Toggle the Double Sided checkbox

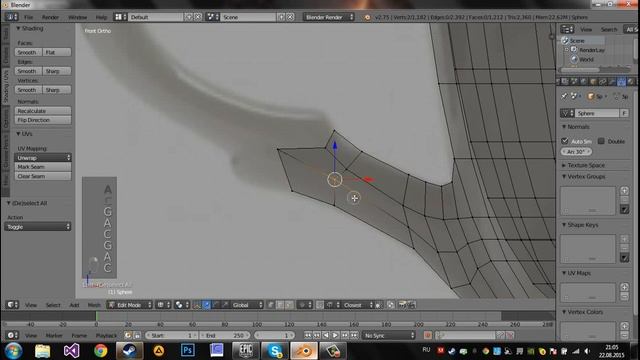point(601,141)
